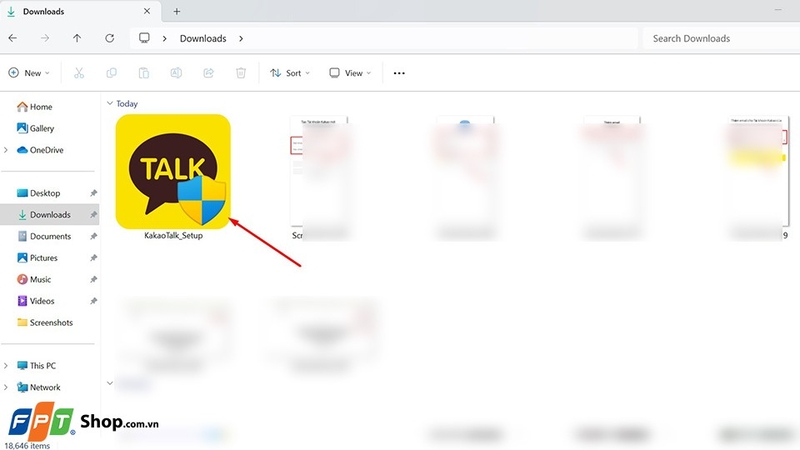Screen dimensions: 800x450
Task: Go forward with the forward arrow
Action: [x=45, y=38]
